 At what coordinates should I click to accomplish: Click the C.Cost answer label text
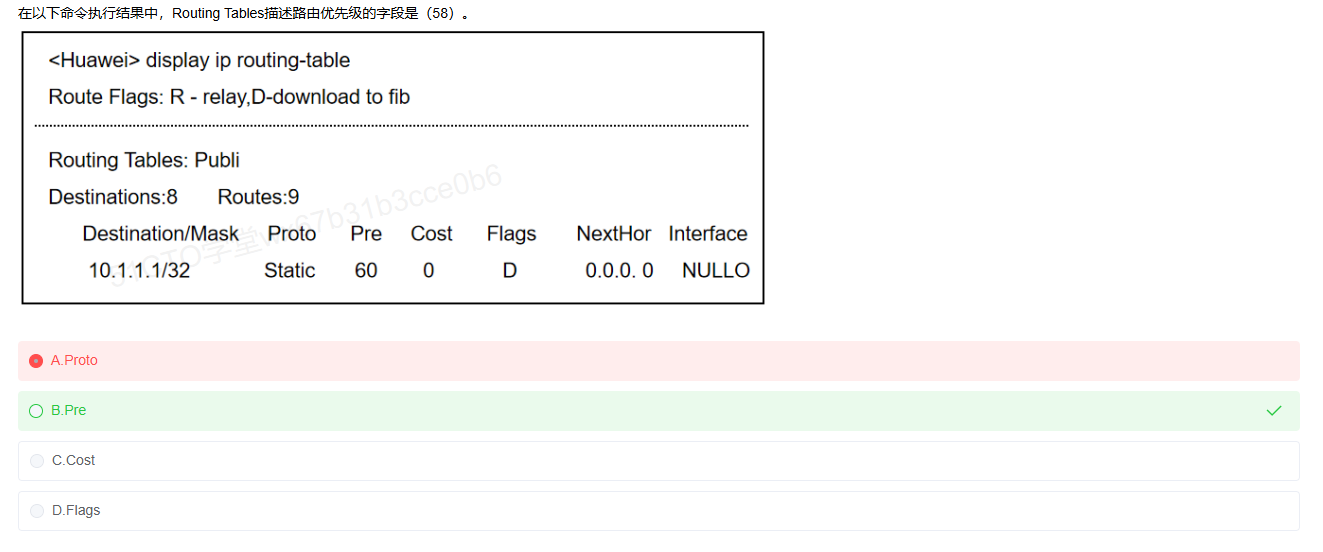tap(73, 461)
